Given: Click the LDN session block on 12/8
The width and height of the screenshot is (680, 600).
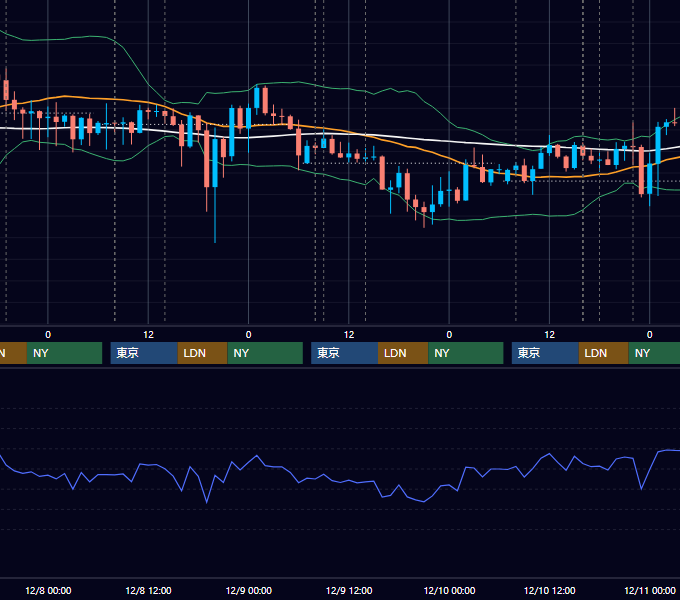Looking at the screenshot, I should (x=203, y=353).
